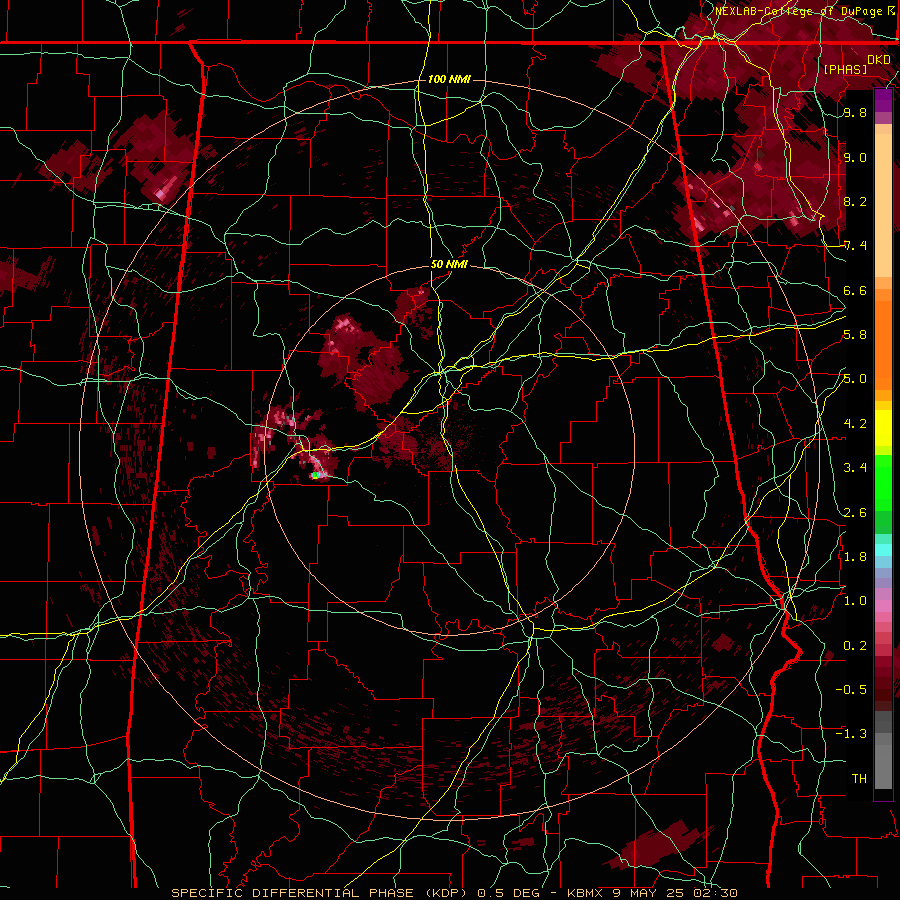Click the 5.0 scale label
Viewport: 900px width, 900px height.
pyautogui.click(x=855, y=379)
